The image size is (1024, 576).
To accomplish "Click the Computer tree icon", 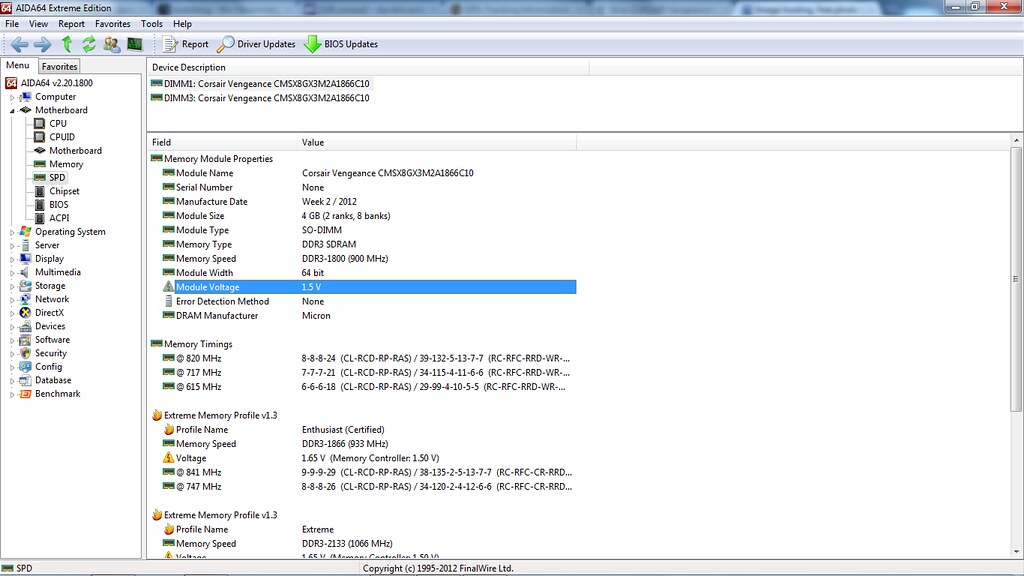I will [25, 97].
